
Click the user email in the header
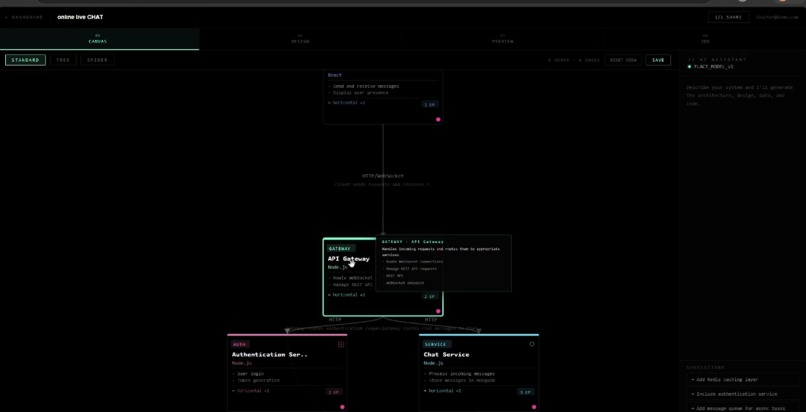(x=777, y=17)
